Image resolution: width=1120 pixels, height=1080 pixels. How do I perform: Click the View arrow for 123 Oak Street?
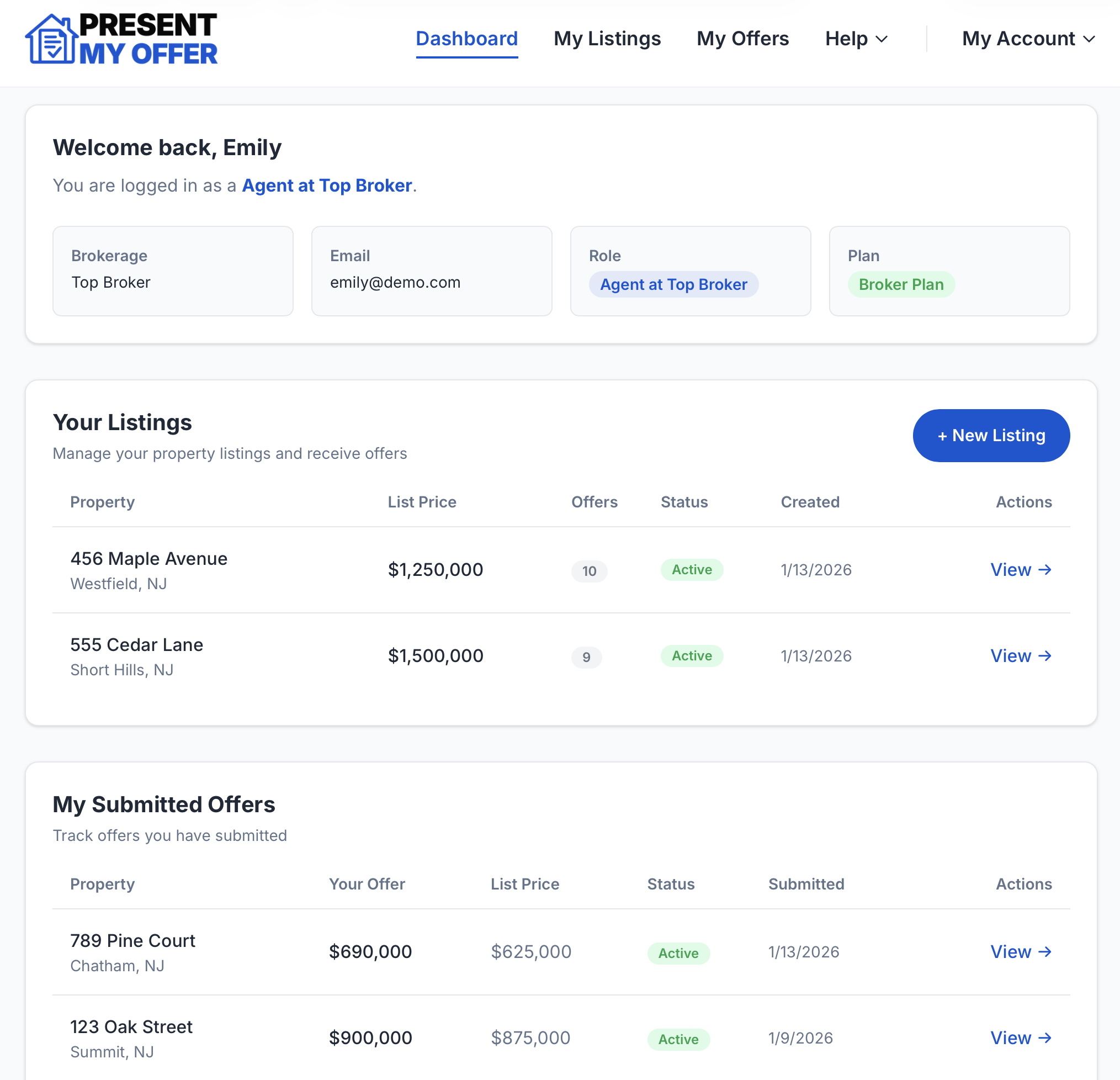point(1021,1037)
